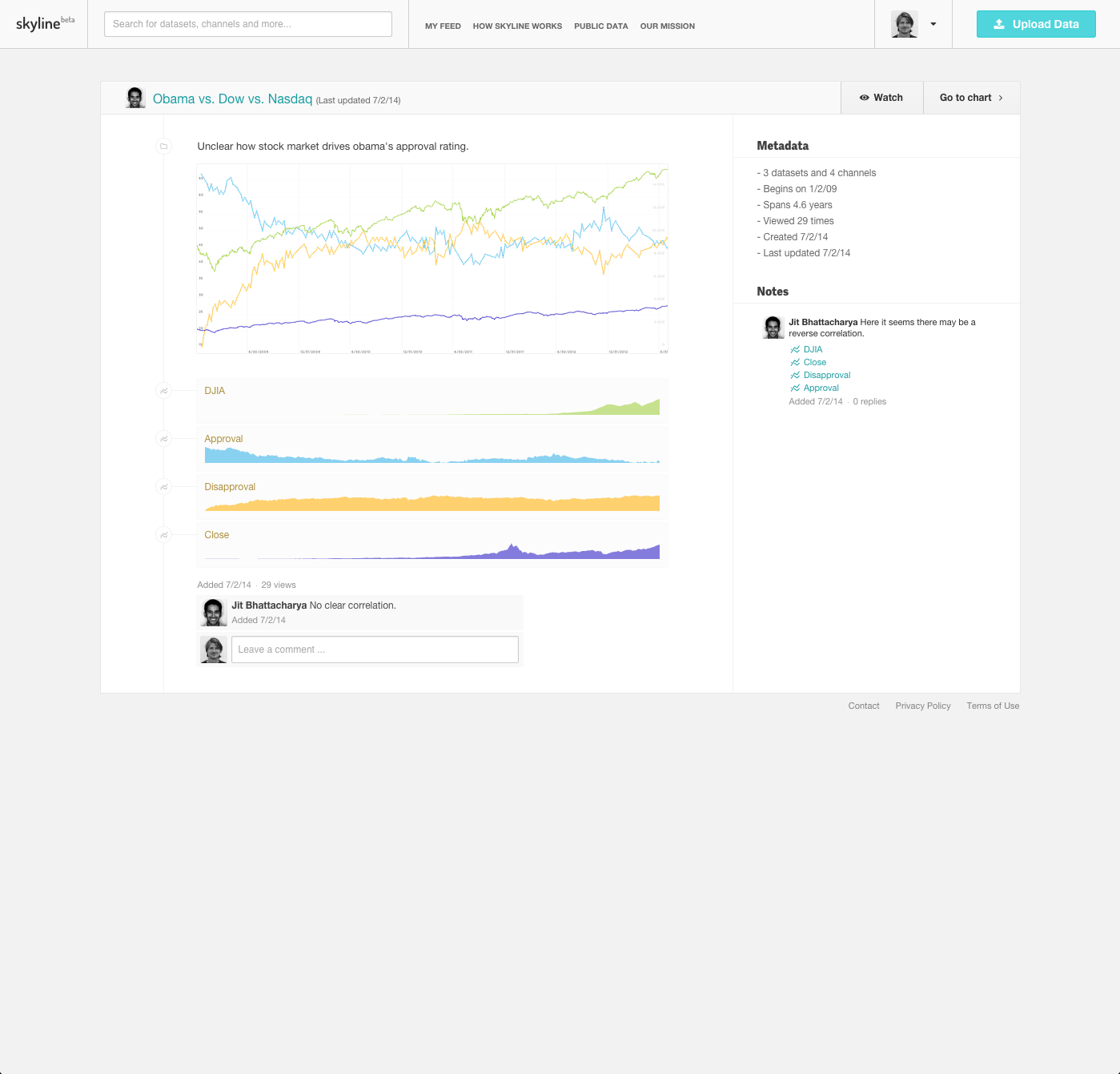Click the folder icon on timeline
Viewport: 1120px width, 1074px height.
(x=163, y=146)
